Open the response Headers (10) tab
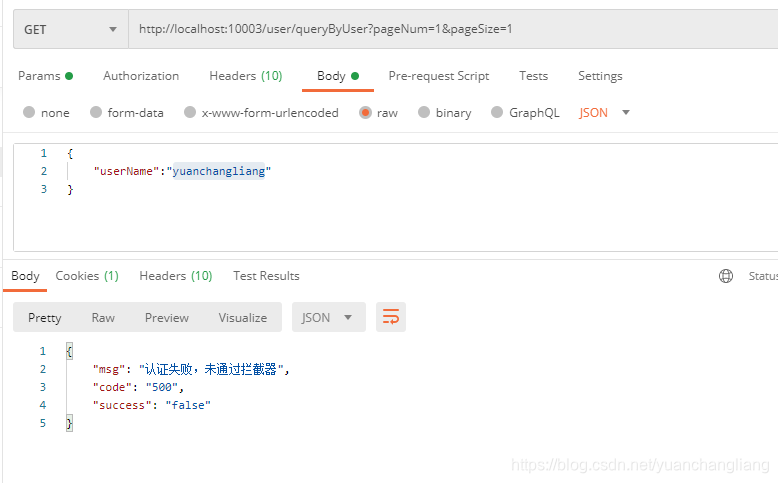778x483 pixels. coord(176,276)
